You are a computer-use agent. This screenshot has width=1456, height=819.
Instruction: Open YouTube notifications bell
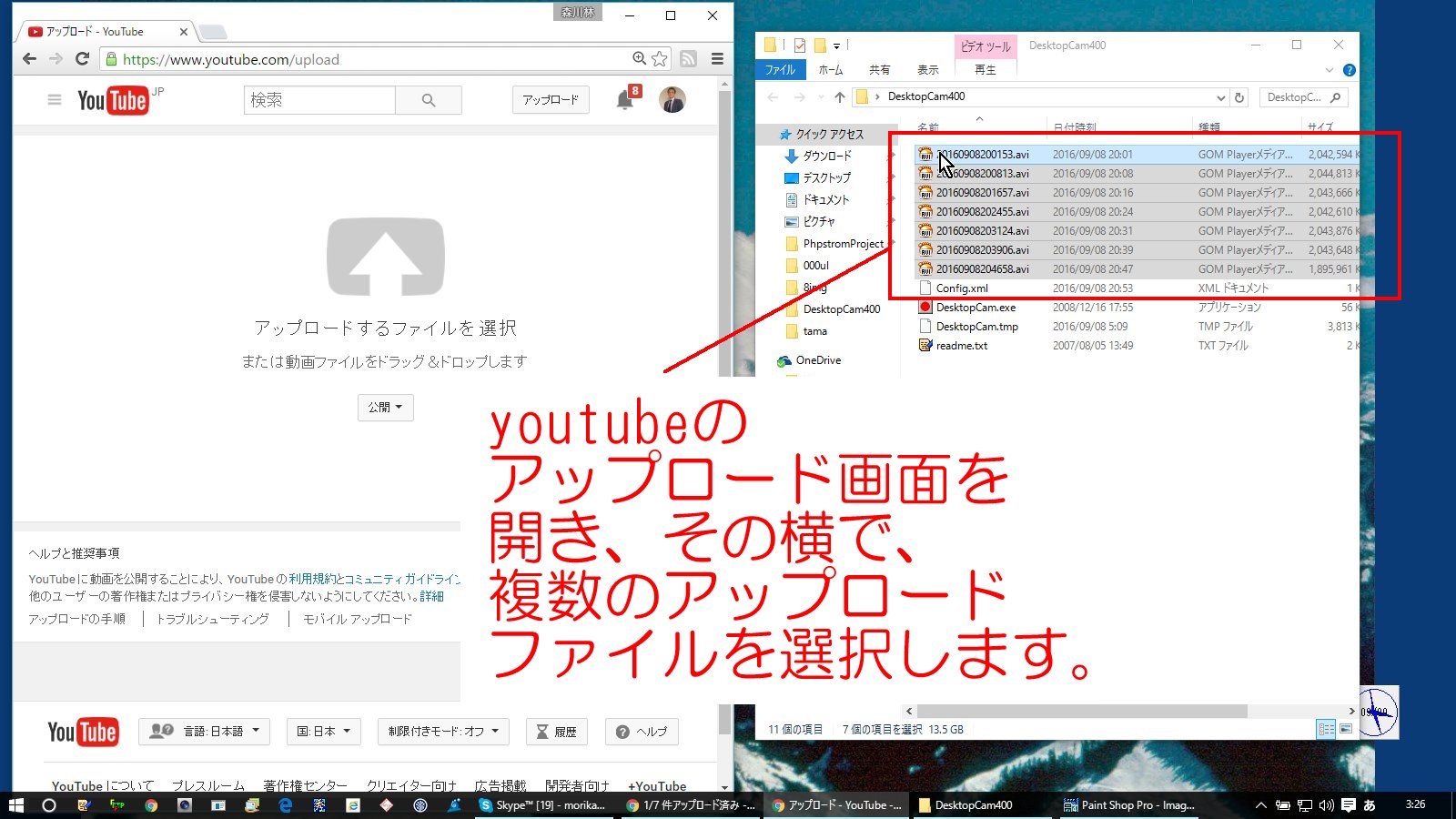tap(625, 100)
